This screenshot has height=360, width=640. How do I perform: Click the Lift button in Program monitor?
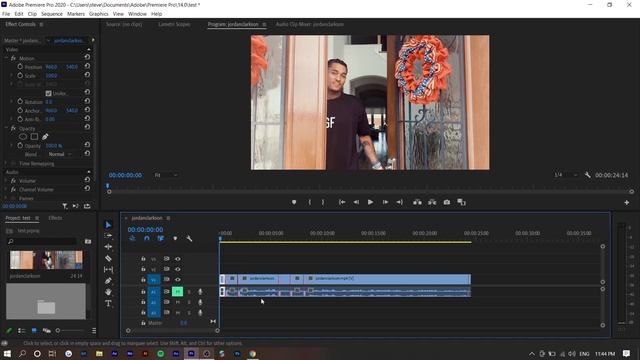[417, 202]
